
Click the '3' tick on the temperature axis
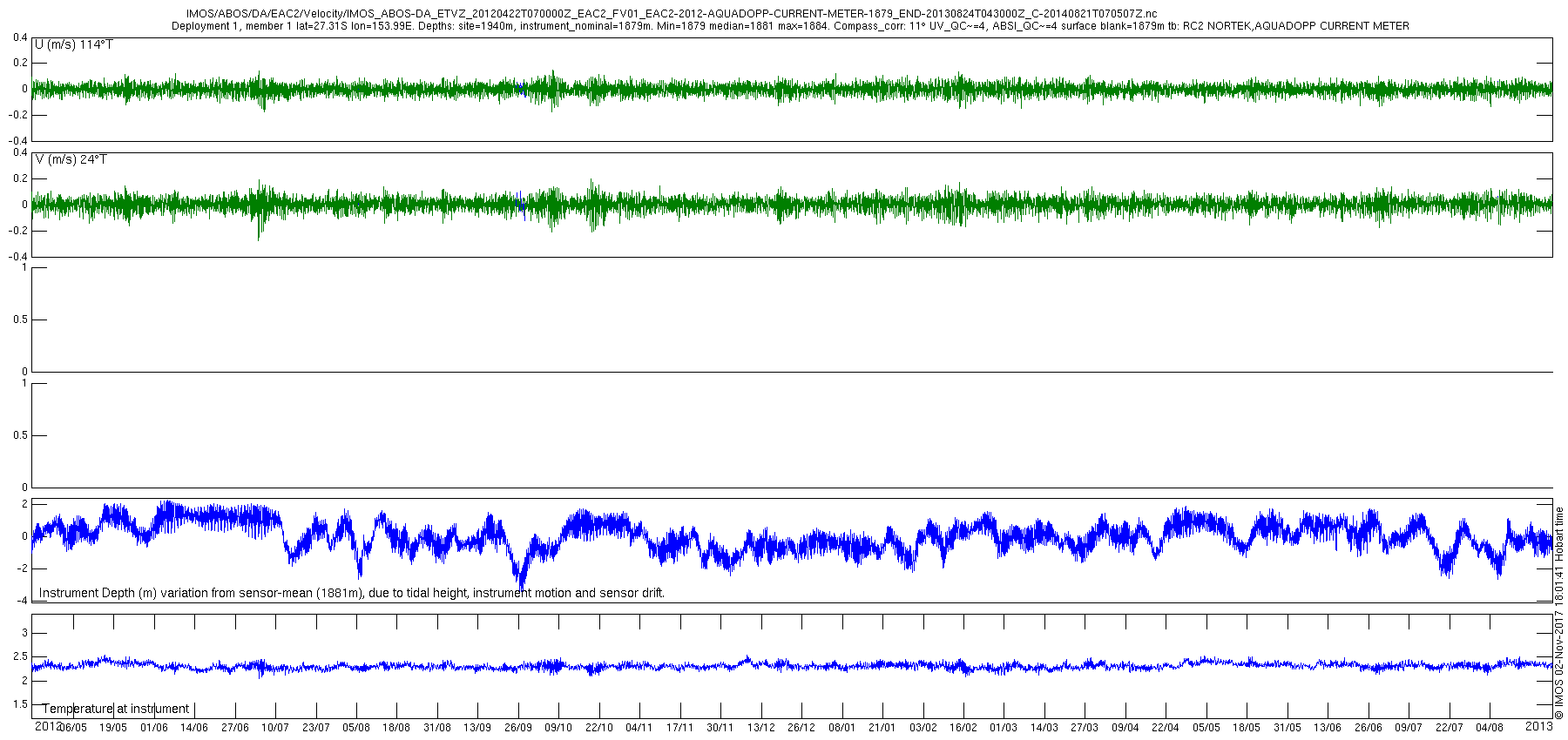[x=24, y=633]
